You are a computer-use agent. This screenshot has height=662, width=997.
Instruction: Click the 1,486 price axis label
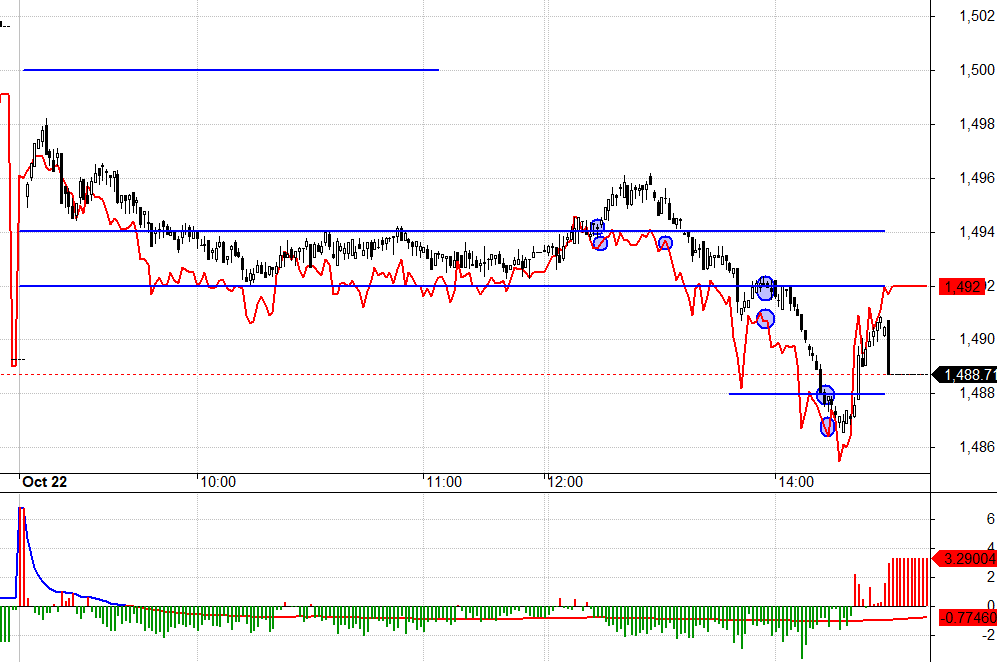coord(976,447)
